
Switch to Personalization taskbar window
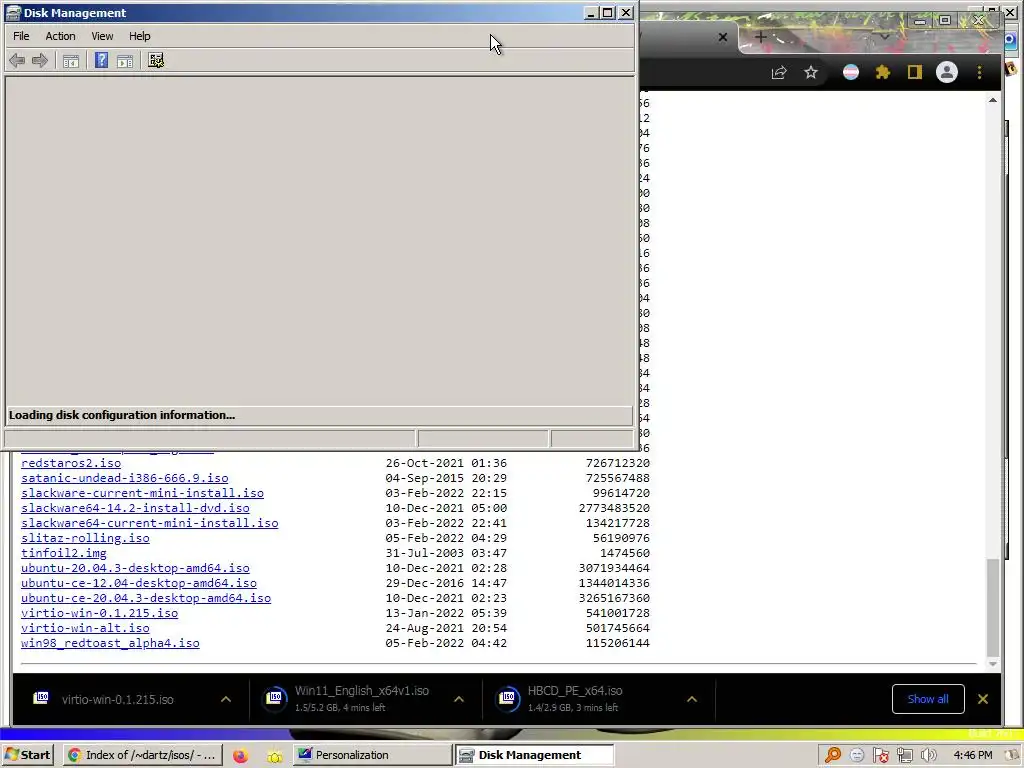[372, 755]
